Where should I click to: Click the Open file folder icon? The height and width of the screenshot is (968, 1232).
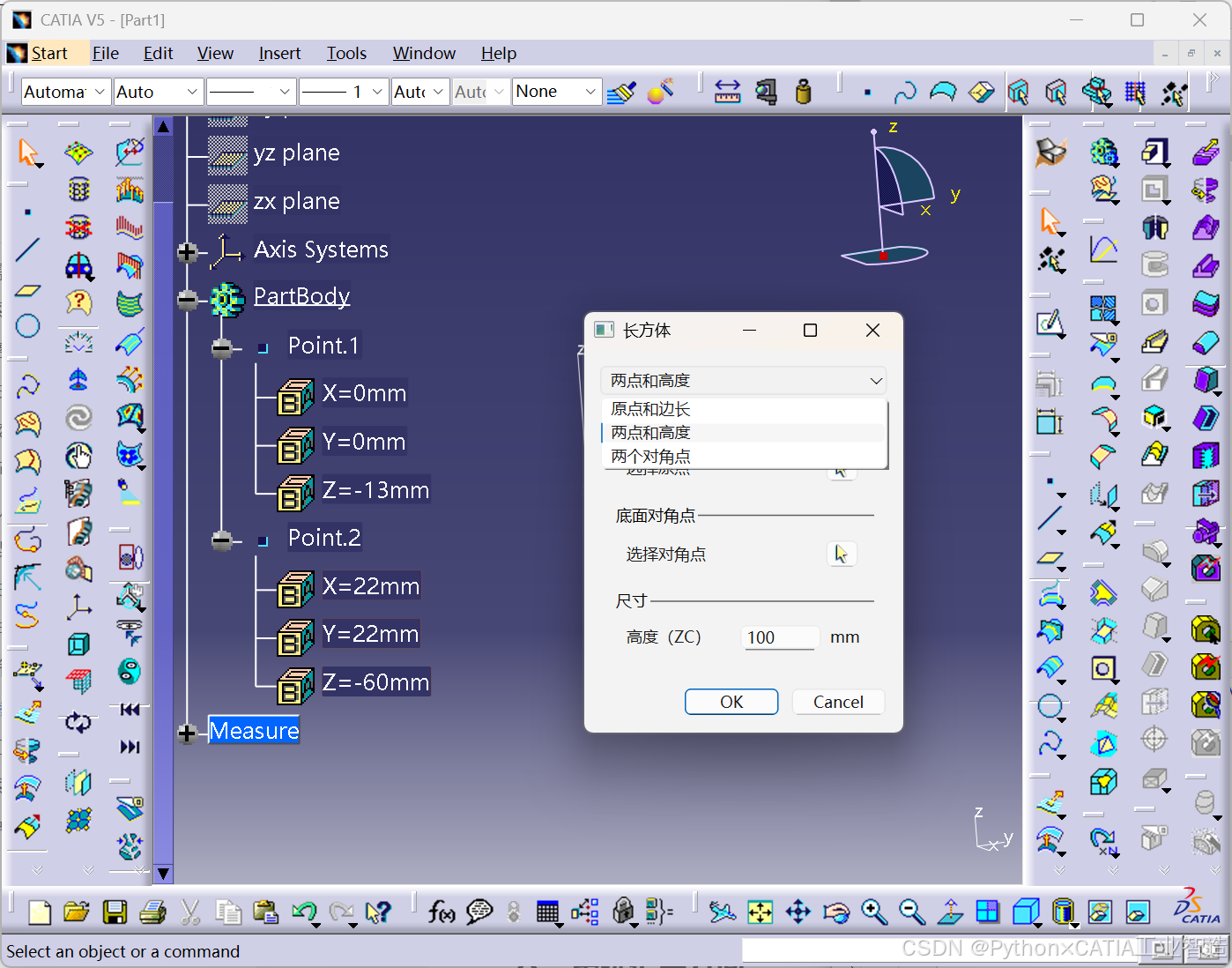pos(77,912)
